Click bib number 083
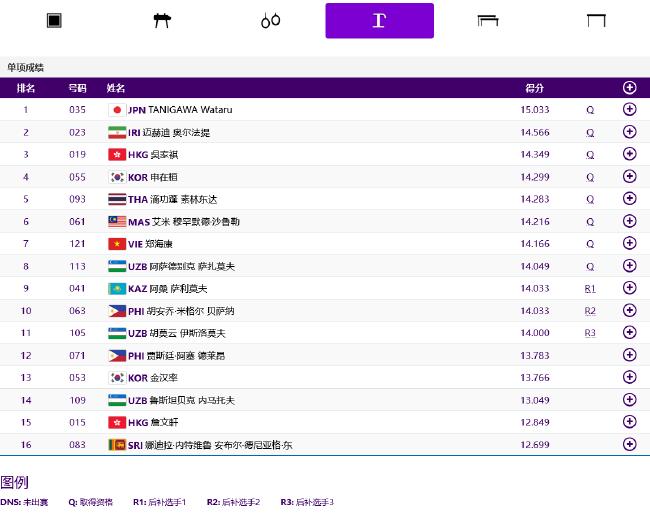The height and width of the screenshot is (516, 650). tap(78, 445)
